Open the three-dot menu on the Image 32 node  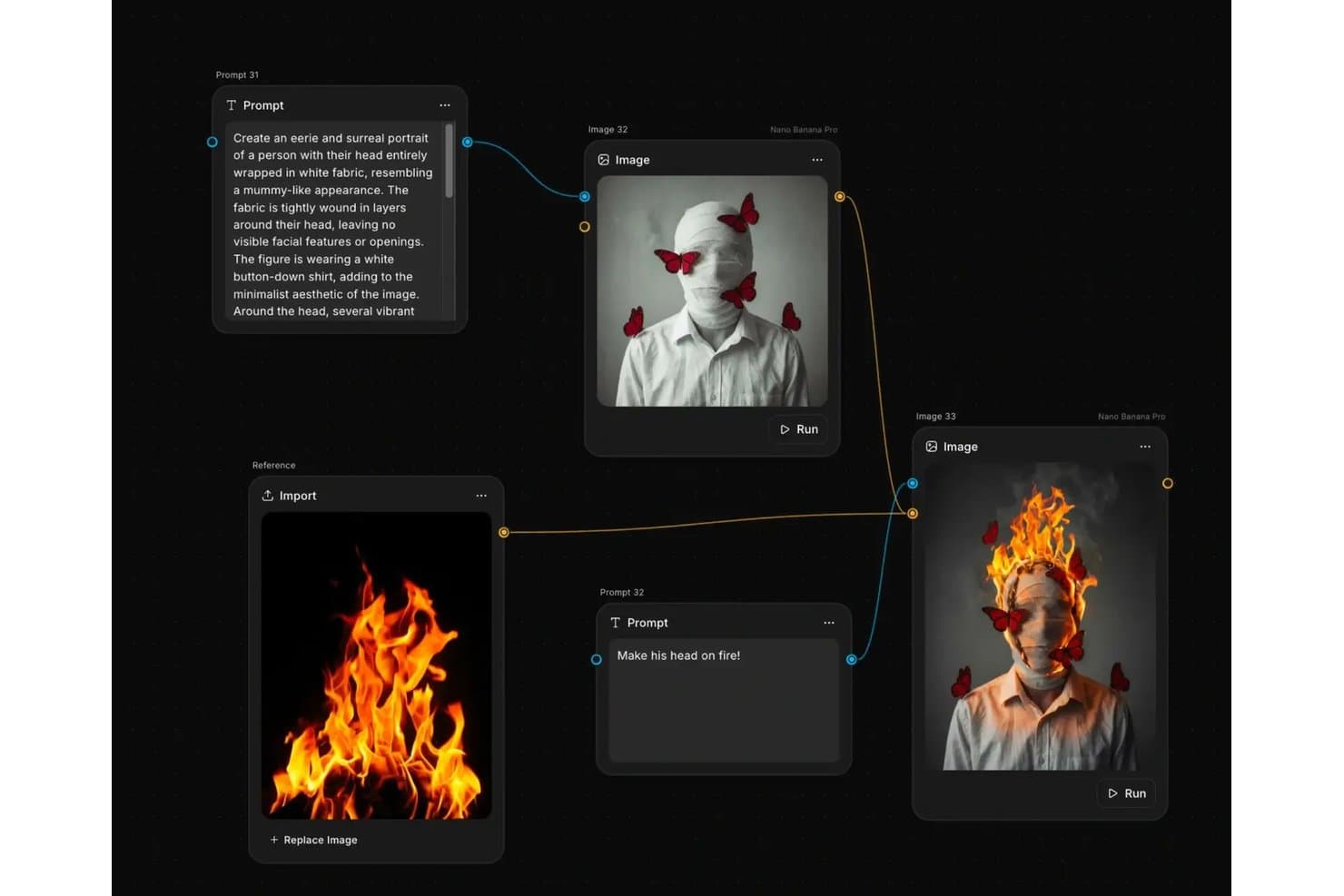817,160
